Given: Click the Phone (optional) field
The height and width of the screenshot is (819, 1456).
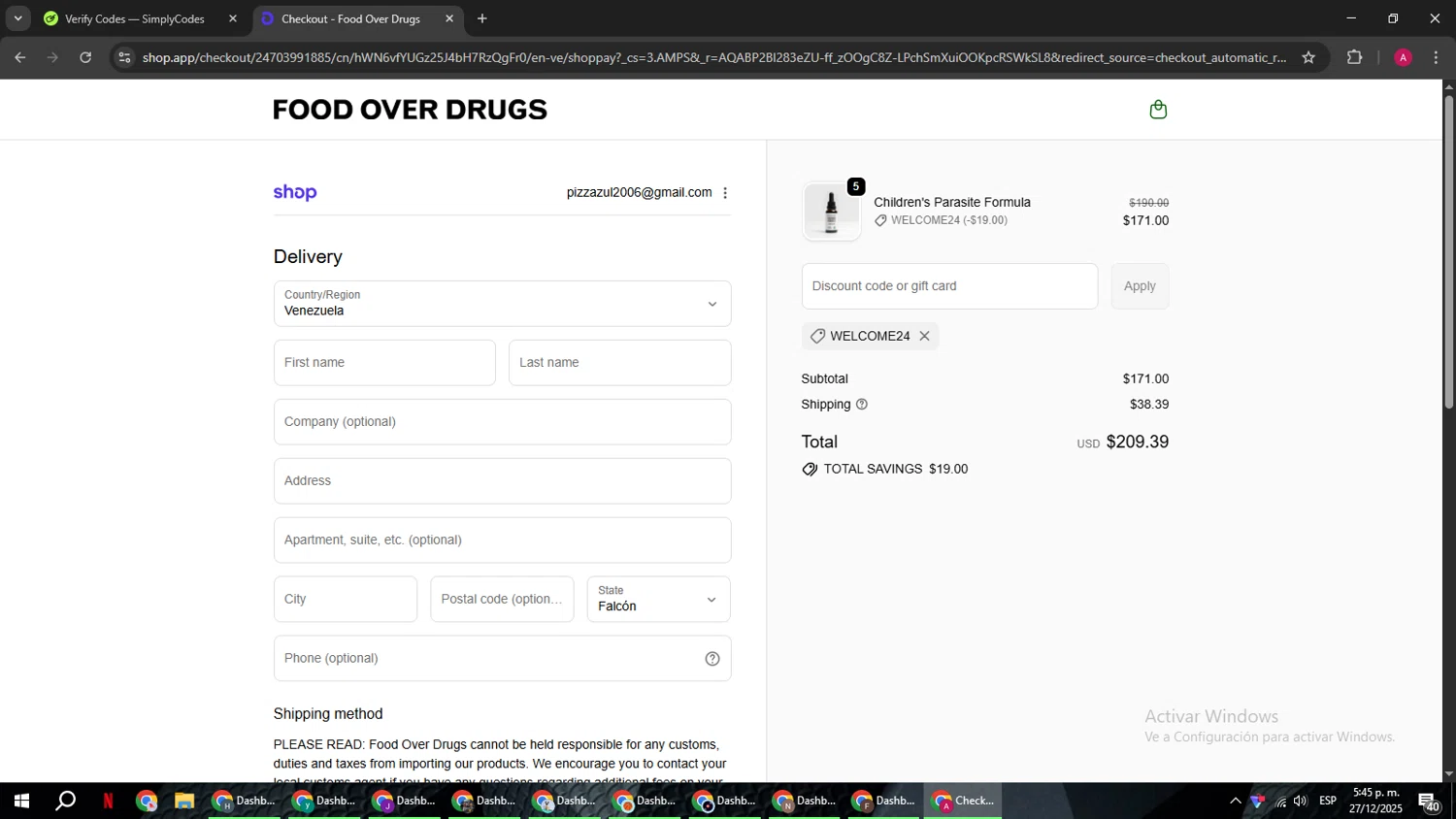Looking at the screenshot, I should (x=502, y=658).
